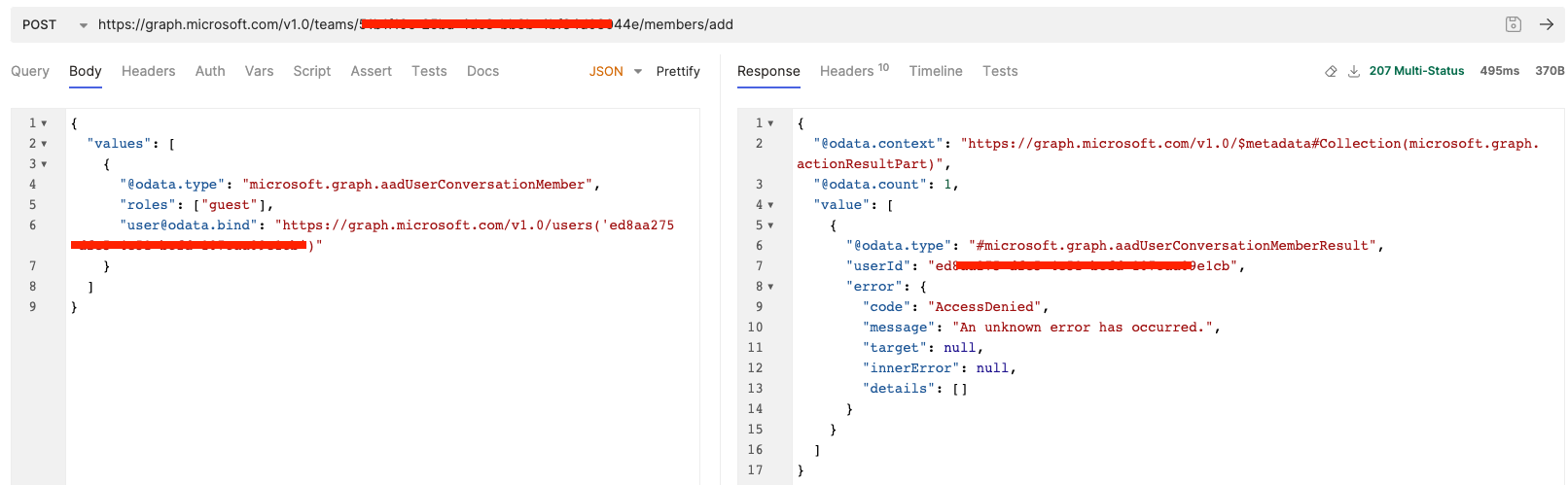Screen dimensions: 1568x485
Task: Click the 370B response size
Action: (1550, 71)
